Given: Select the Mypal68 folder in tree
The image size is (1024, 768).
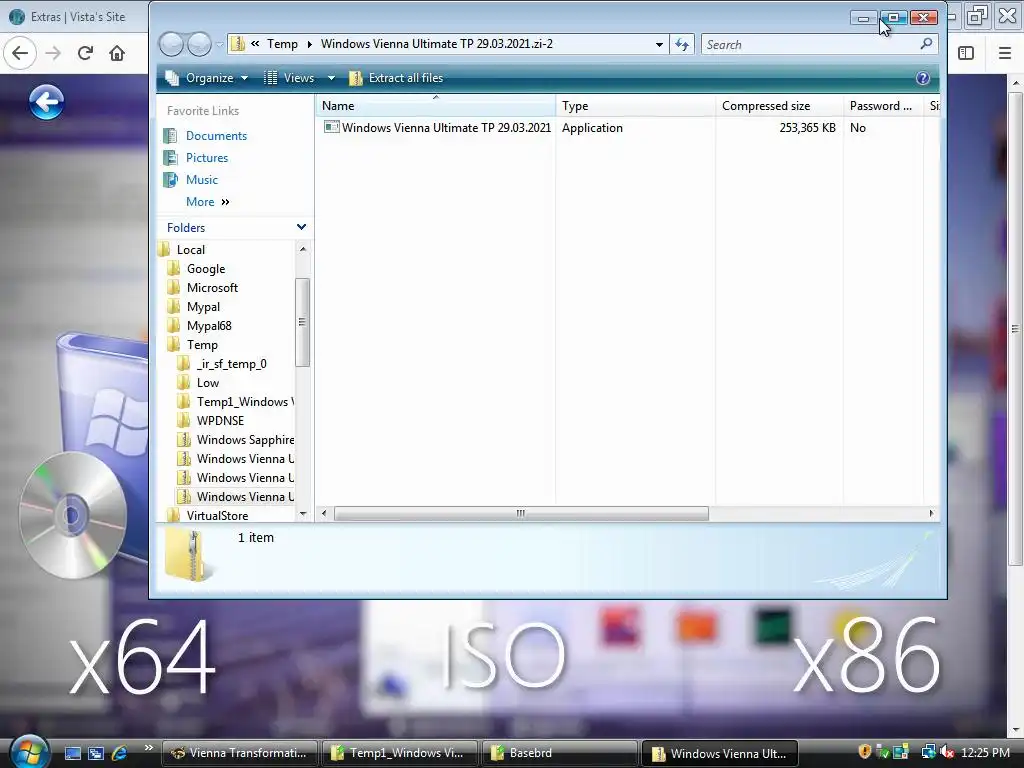Looking at the screenshot, I should pyautogui.click(x=209, y=325).
